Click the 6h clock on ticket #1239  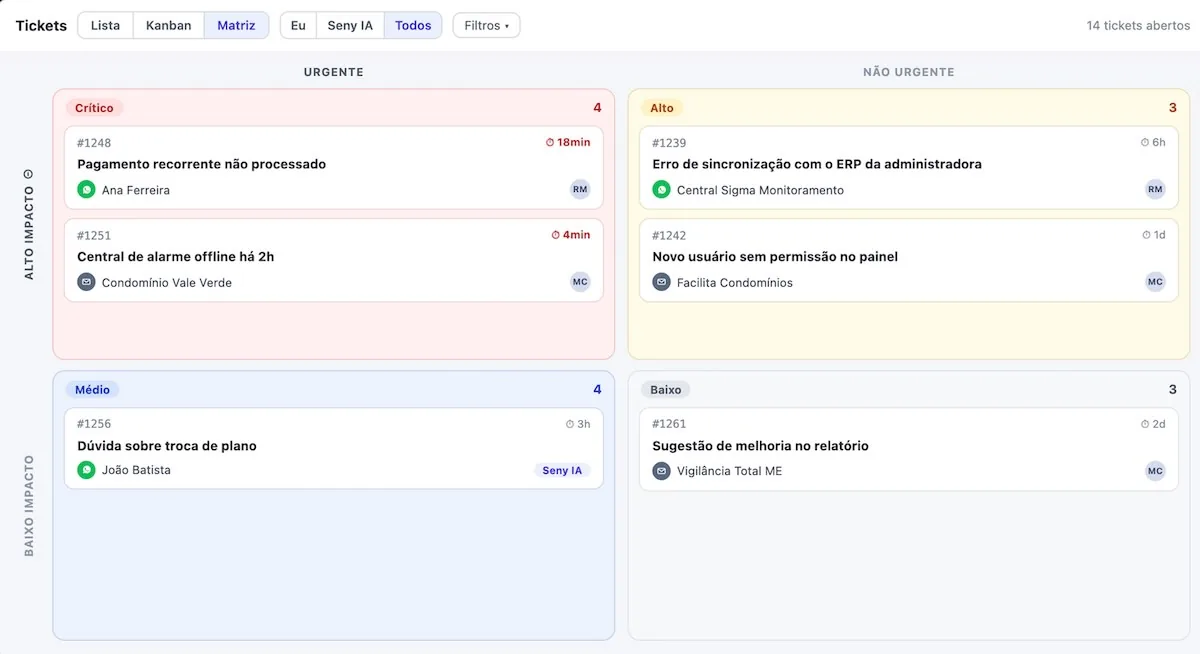[1153, 142]
